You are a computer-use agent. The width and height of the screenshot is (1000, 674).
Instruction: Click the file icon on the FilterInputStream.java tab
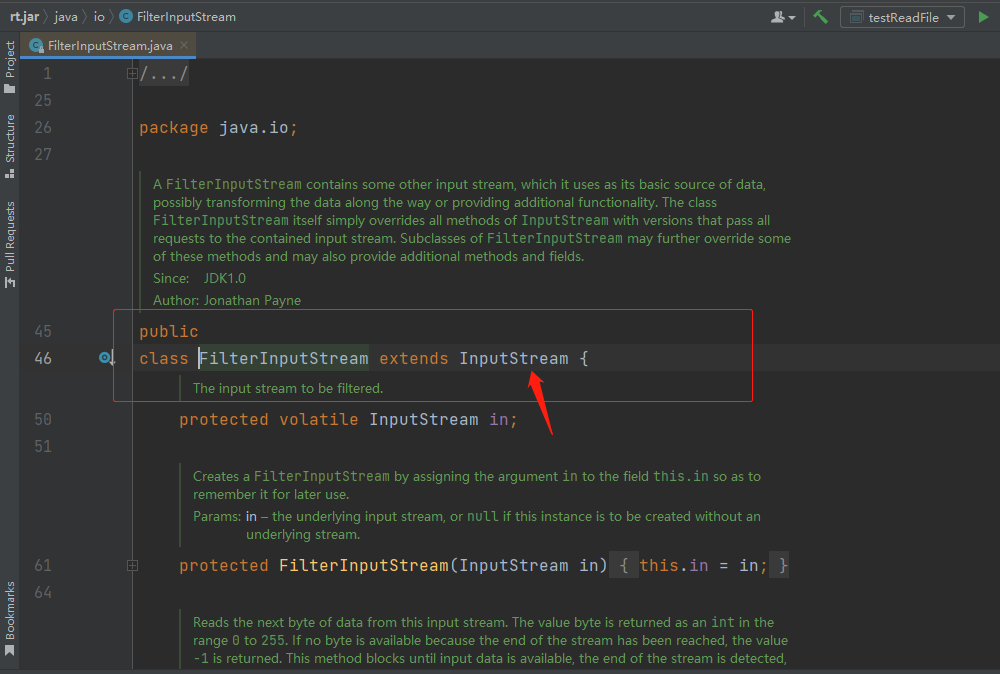click(37, 46)
